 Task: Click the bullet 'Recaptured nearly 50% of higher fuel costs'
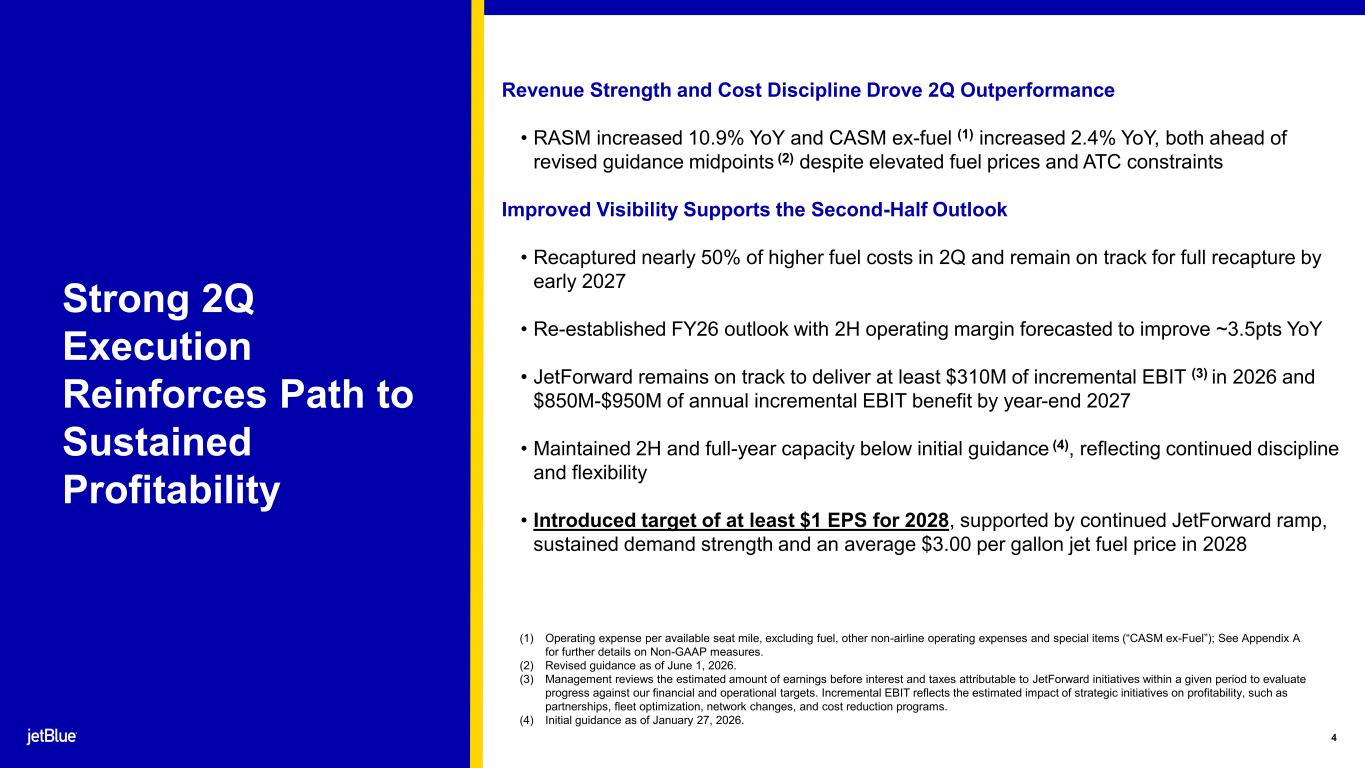(921, 270)
